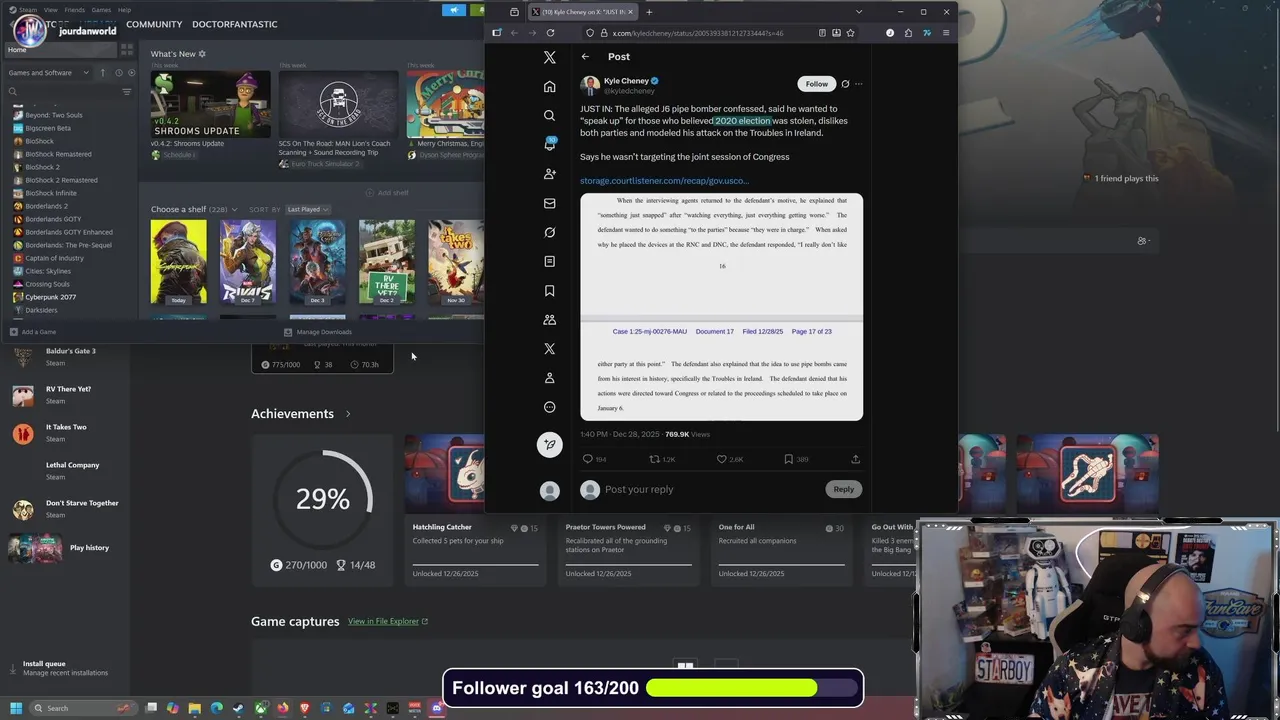
Task: Open View in File Explorer link
Action: click(x=388, y=621)
